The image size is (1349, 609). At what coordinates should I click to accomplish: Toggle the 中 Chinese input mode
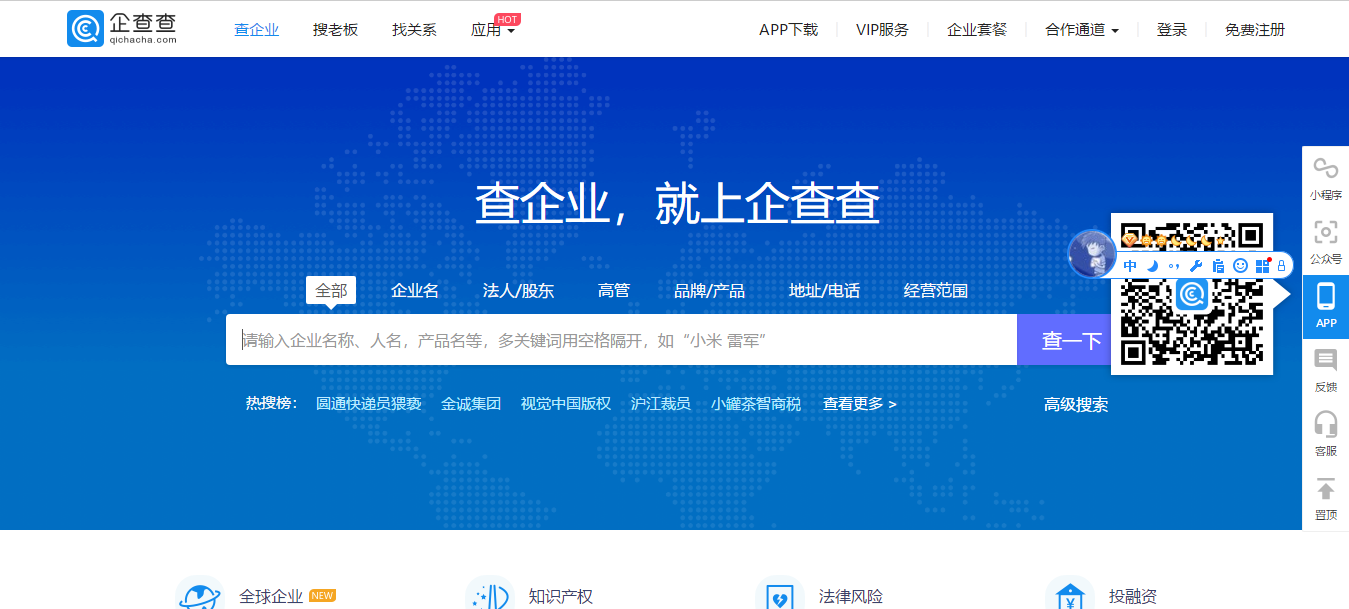[x=1130, y=265]
